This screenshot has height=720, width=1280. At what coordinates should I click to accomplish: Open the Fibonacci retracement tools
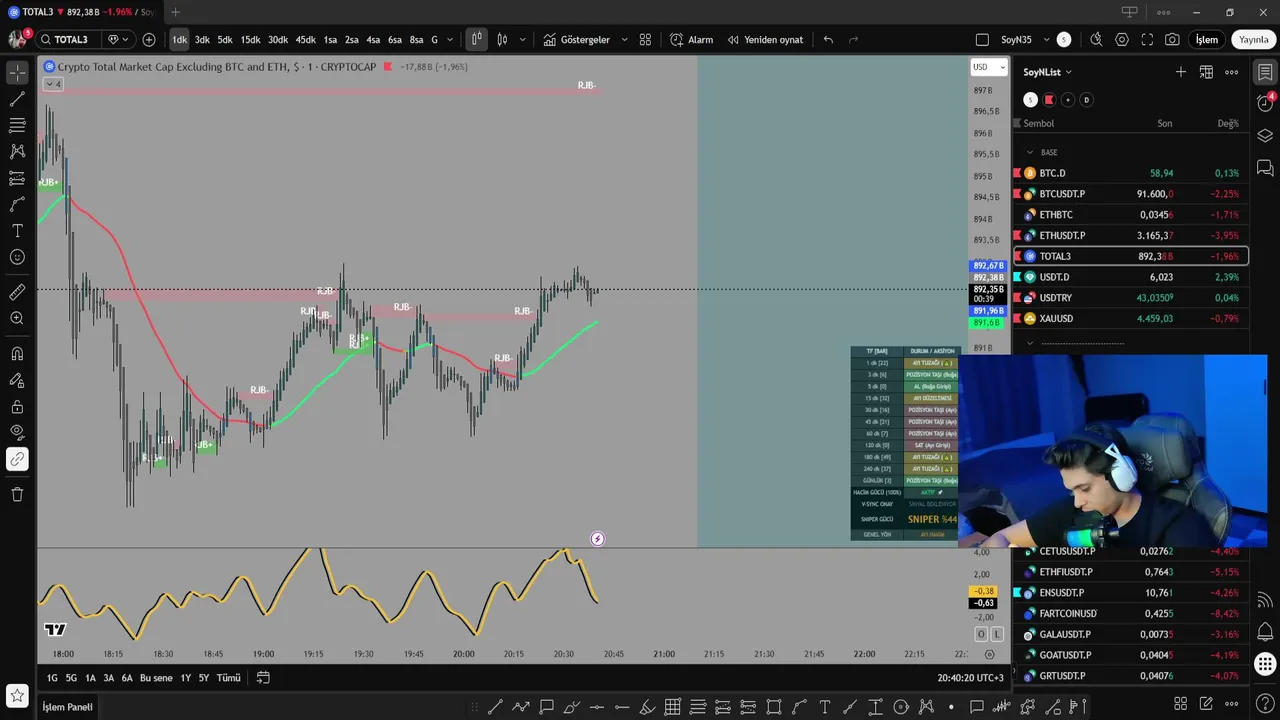tap(17, 125)
